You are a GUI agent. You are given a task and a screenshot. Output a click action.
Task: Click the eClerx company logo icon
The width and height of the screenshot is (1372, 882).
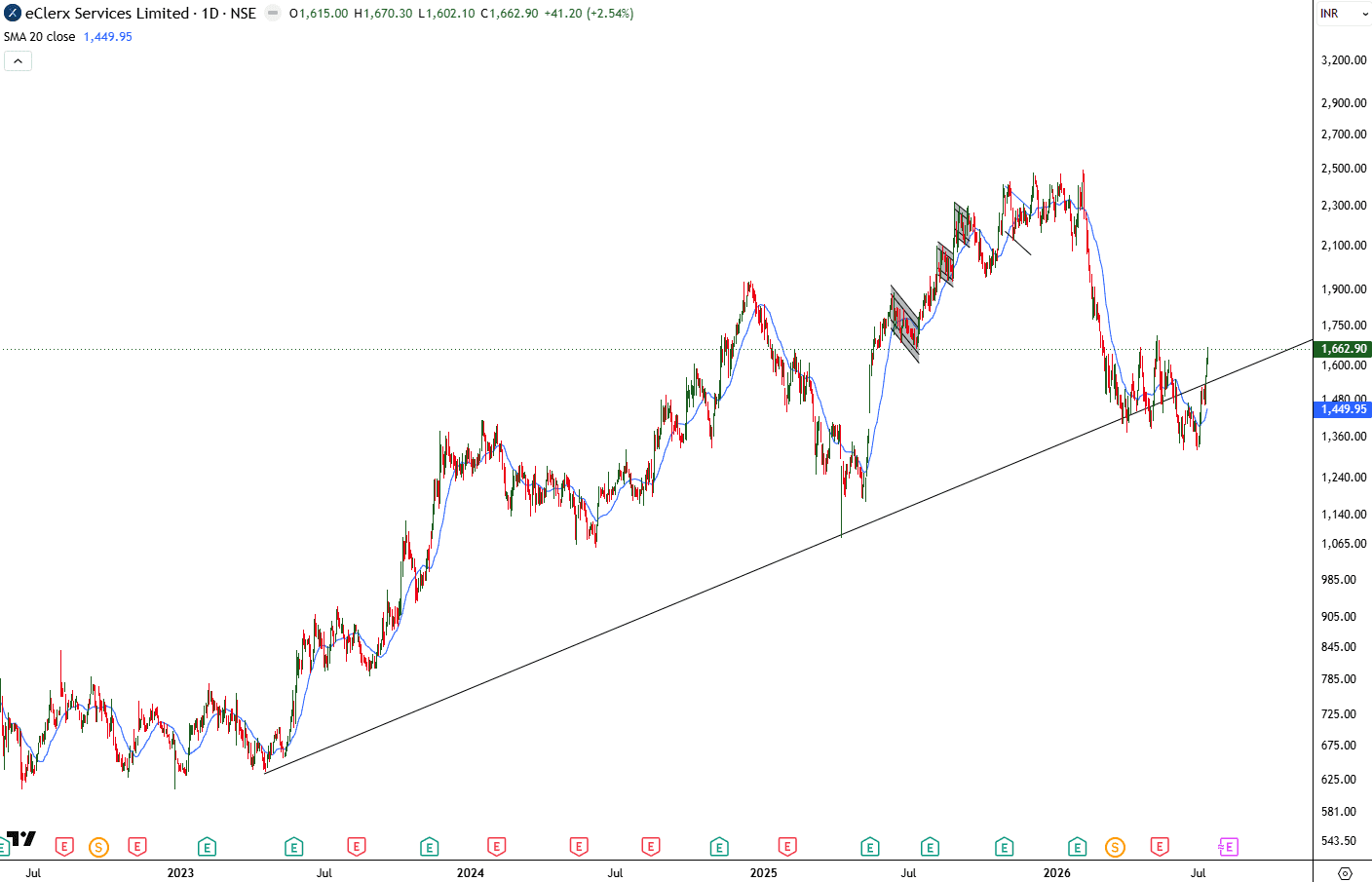tap(13, 14)
